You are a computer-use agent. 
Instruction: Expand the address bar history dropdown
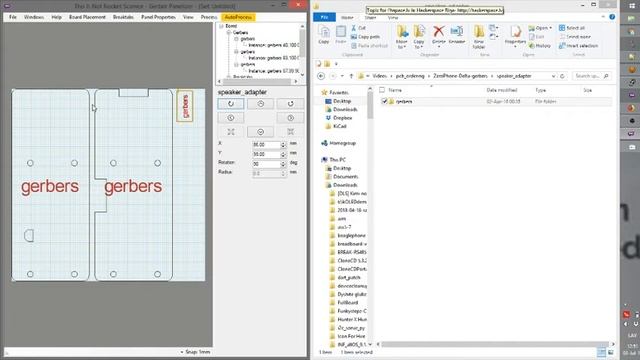pyautogui.click(x=553, y=76)
